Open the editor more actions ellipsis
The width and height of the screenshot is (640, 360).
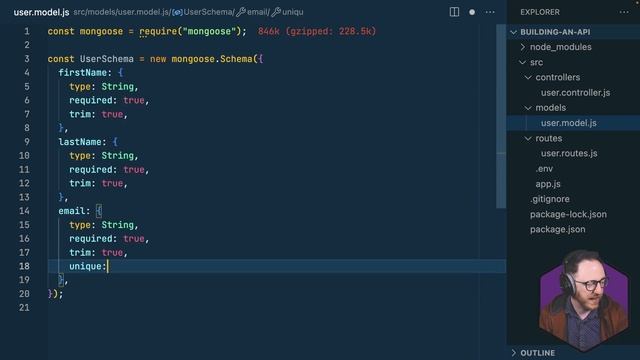coord(490,12)
